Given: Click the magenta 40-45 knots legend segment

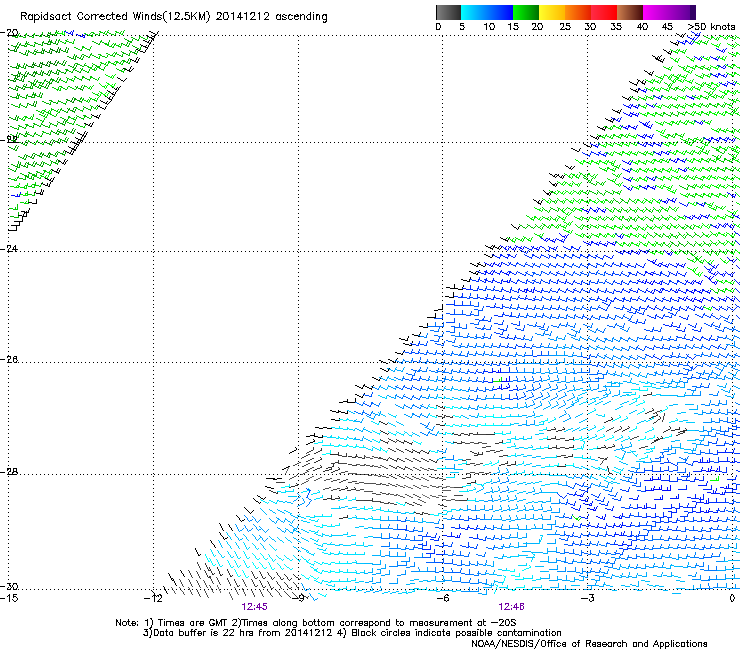Looking at the screenshot, I should point(656,12).
